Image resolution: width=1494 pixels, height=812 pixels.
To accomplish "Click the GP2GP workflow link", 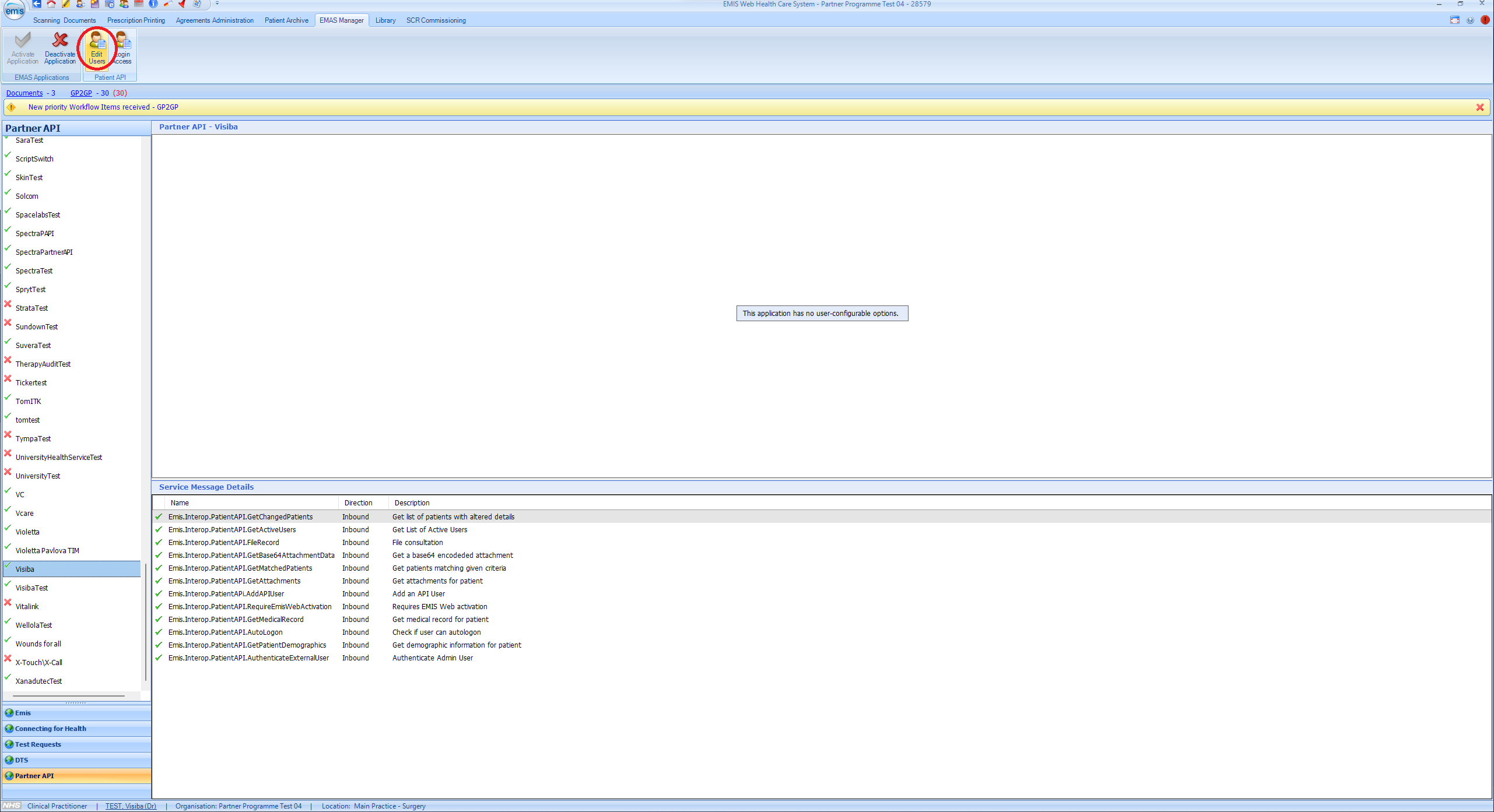I will coord(81,93).
